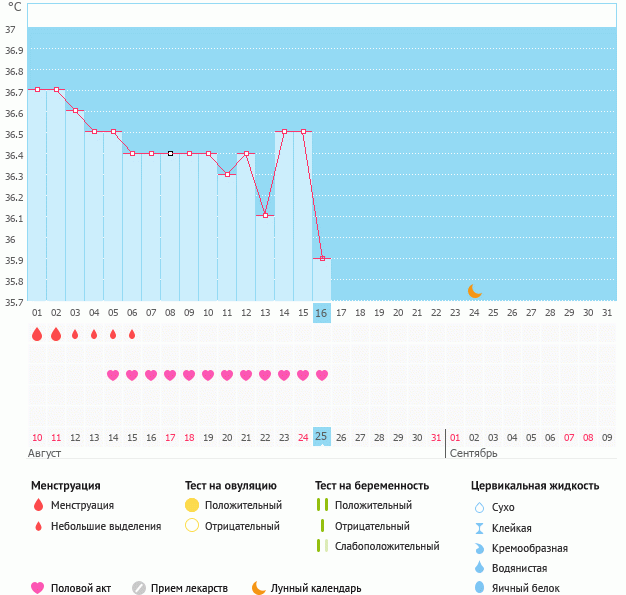
Task: Click the Лунный календарь legend label
Action: [x=317, y=588]
